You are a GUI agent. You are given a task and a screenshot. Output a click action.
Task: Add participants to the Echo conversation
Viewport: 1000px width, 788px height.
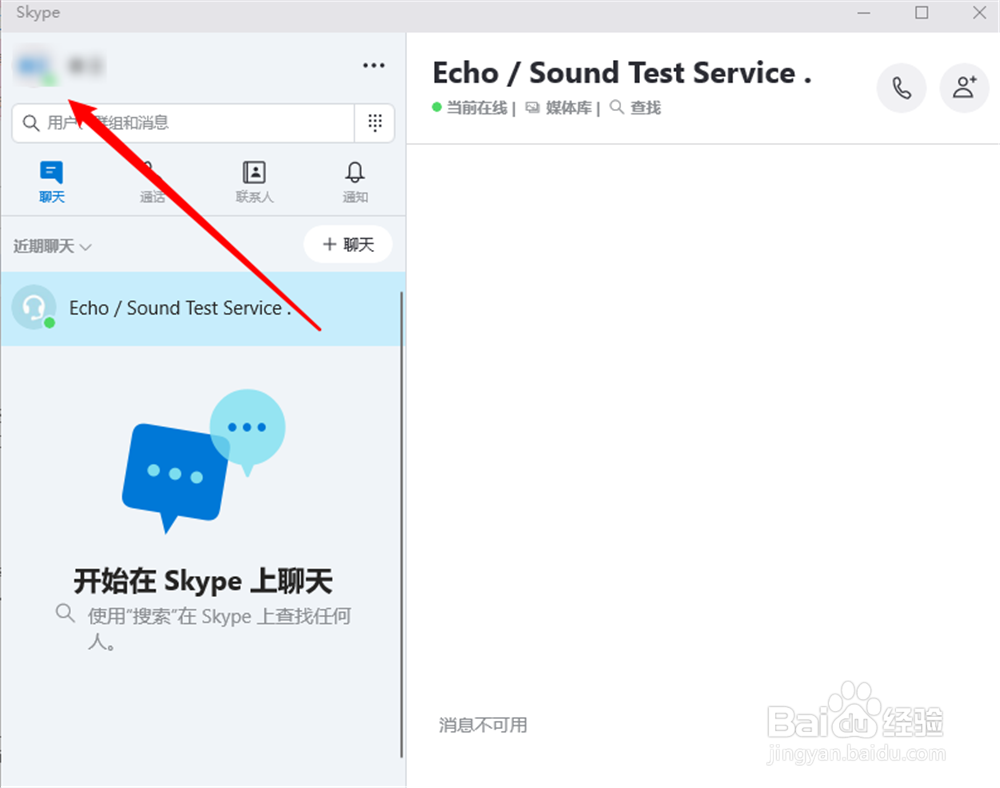964,88
